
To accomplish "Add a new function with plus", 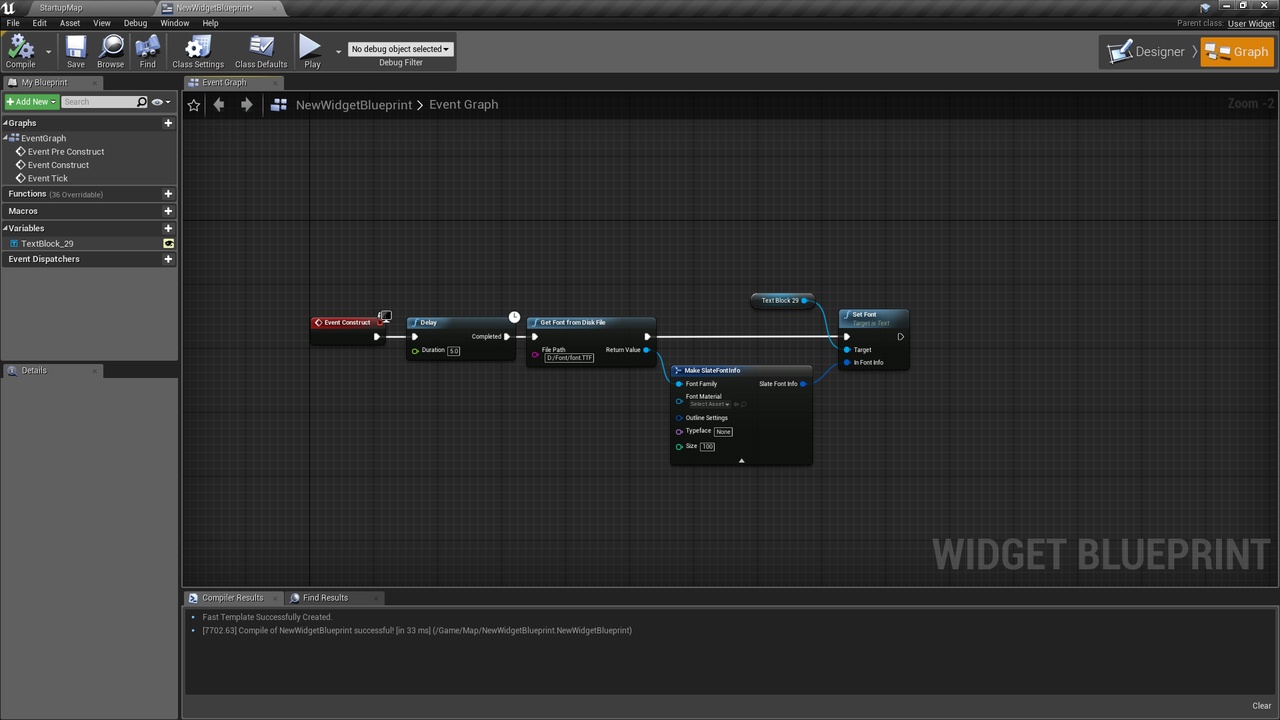I will pyautogui.click(x=168, y=194).
